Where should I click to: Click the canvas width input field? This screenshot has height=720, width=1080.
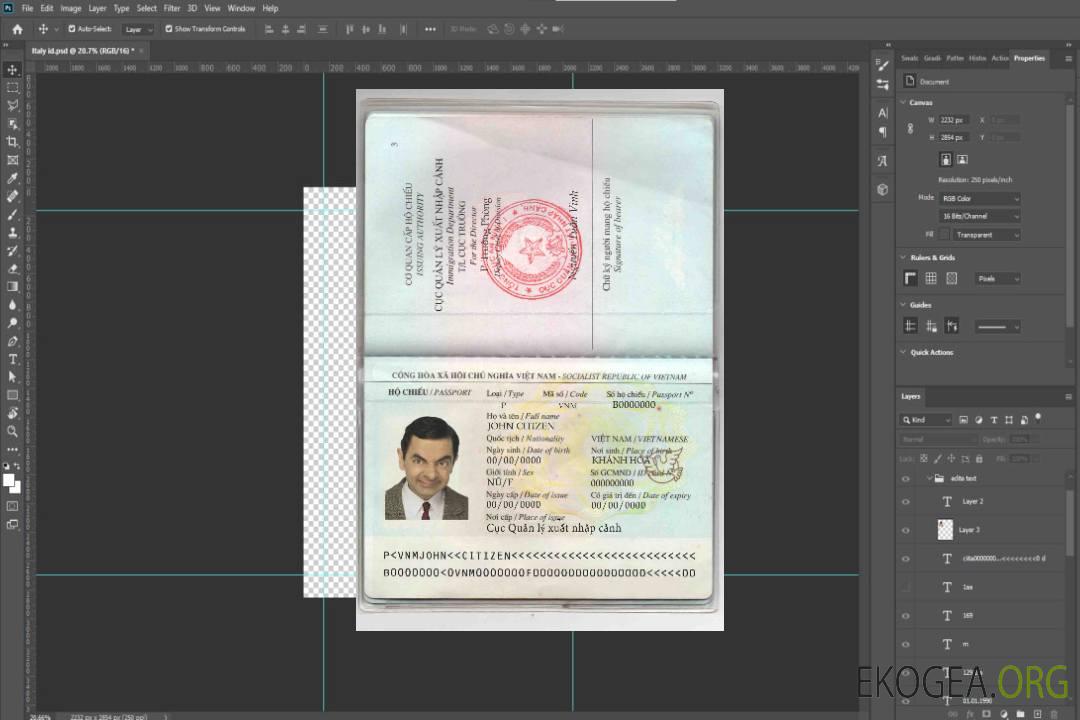[954, 120]
